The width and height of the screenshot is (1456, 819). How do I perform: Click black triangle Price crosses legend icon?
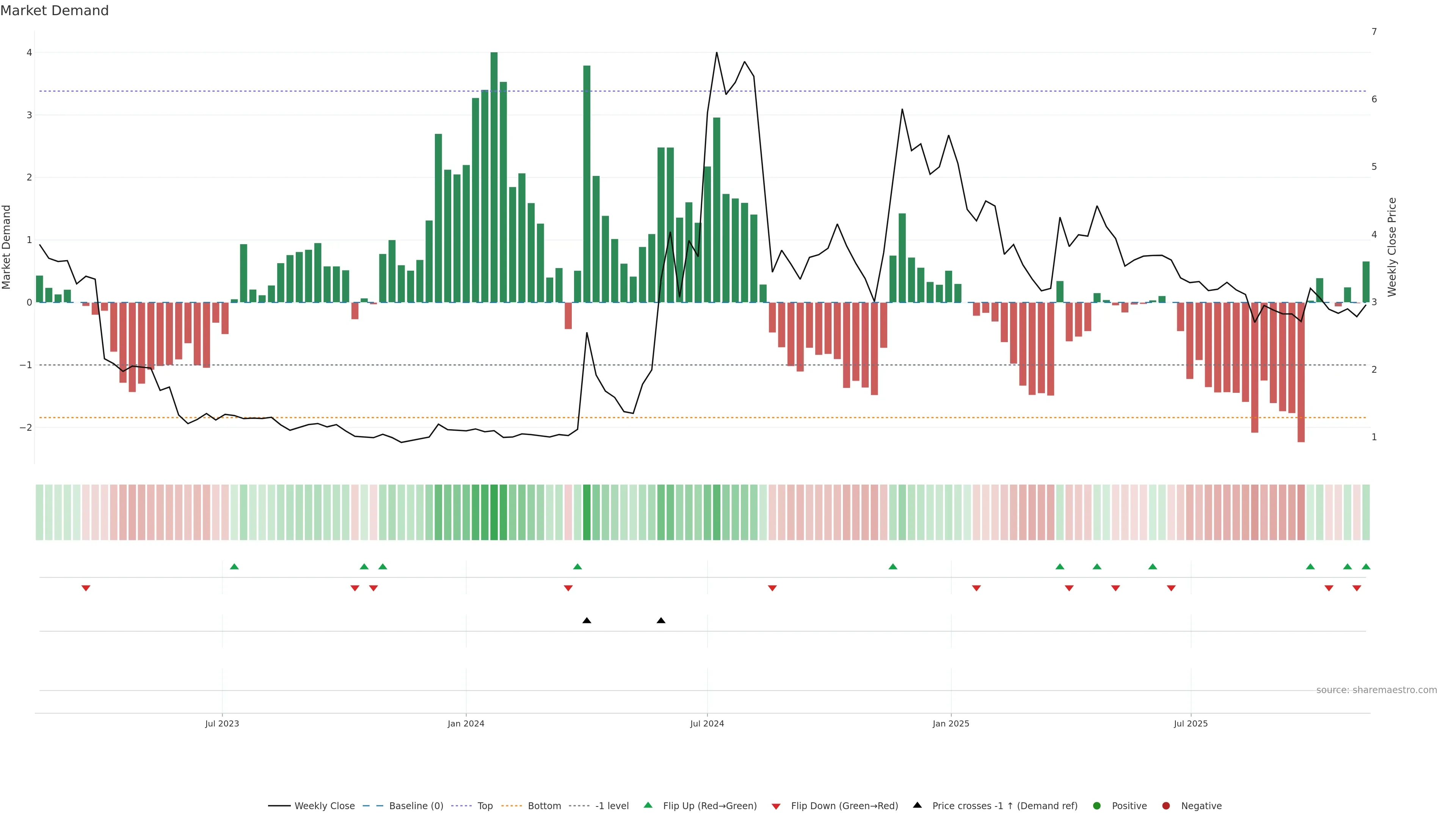click(x=917, y=805)
